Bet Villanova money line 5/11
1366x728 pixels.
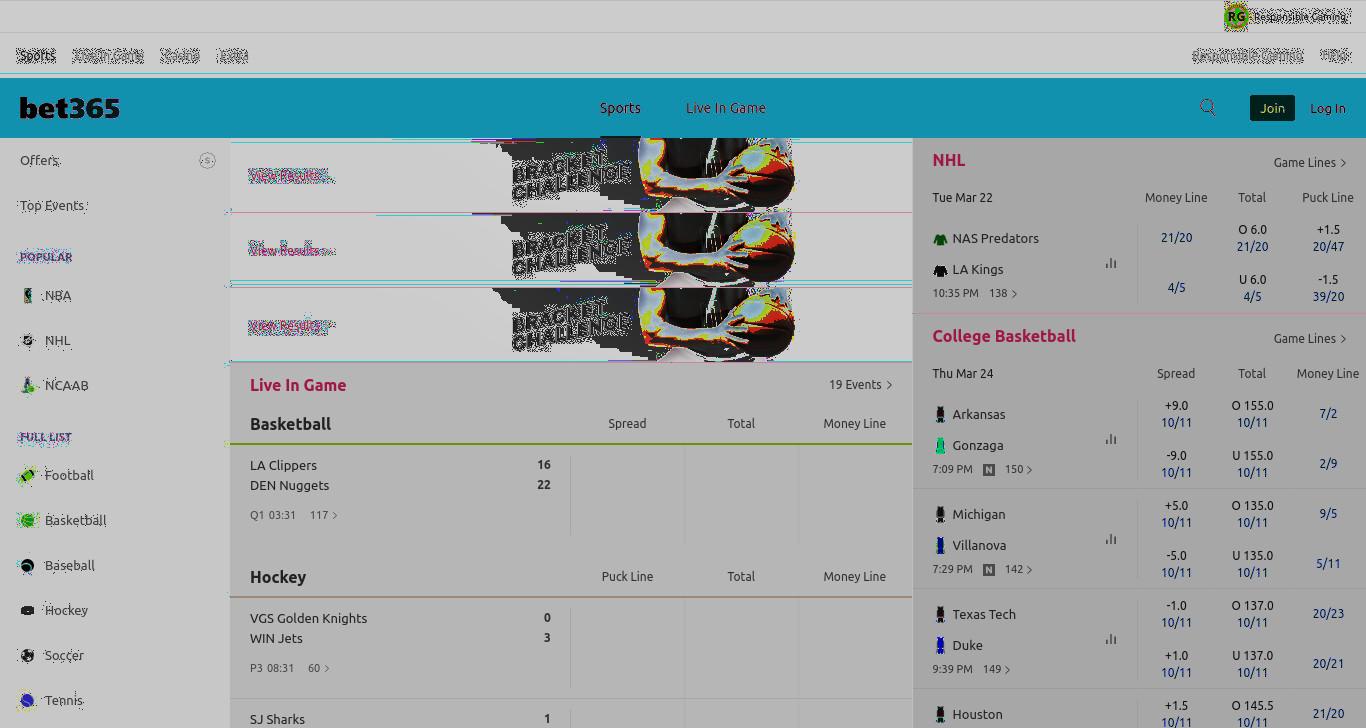[1328, 563]
